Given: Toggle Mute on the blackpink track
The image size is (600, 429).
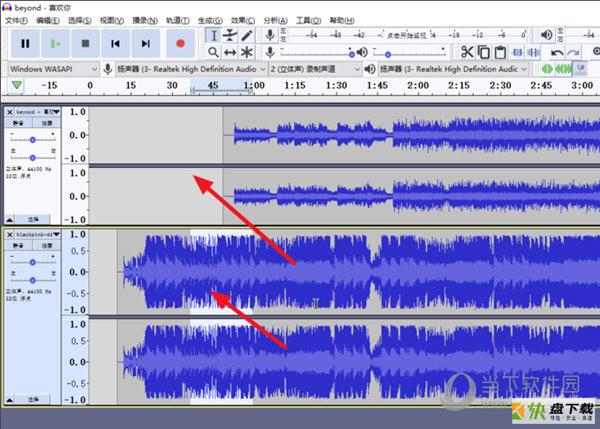Looking at the screenshot, I should click(x=18, y=246).
